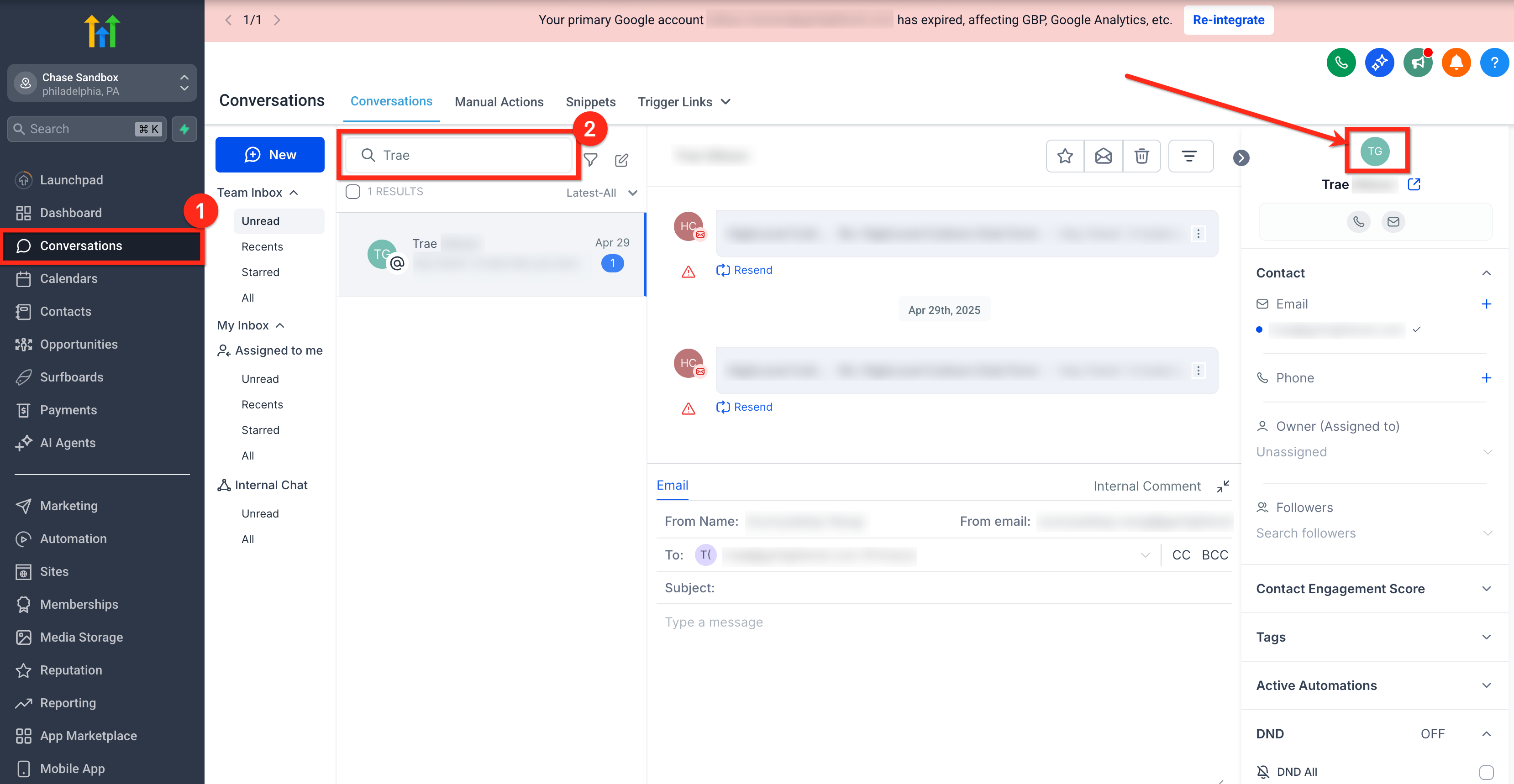Open the To recipient dropdown arrow
This screenshot has height=784, width=1514.
pos(1145,555)
